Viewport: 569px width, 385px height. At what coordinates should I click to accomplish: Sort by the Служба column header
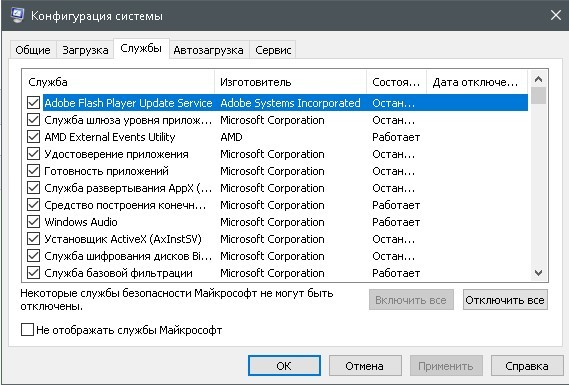click(118, 82)
